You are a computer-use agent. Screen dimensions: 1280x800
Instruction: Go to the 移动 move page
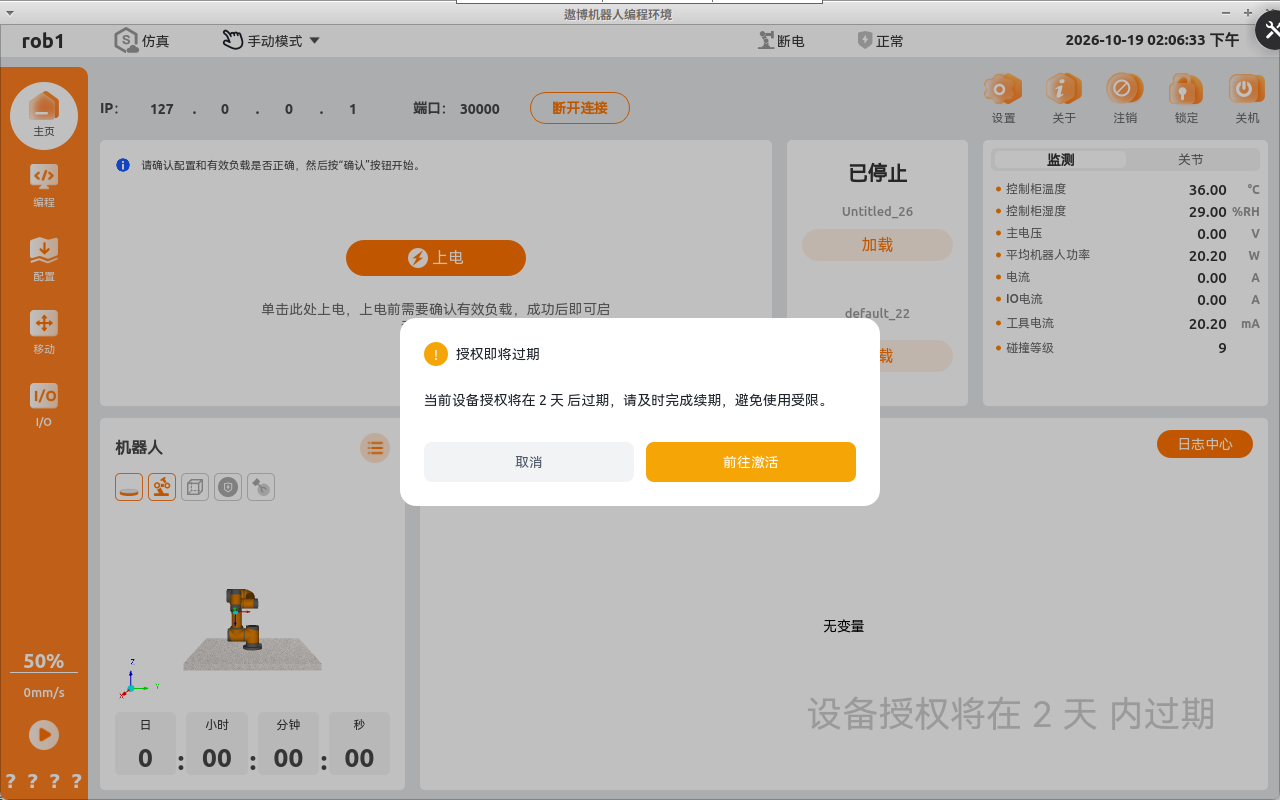click(43, 332)
